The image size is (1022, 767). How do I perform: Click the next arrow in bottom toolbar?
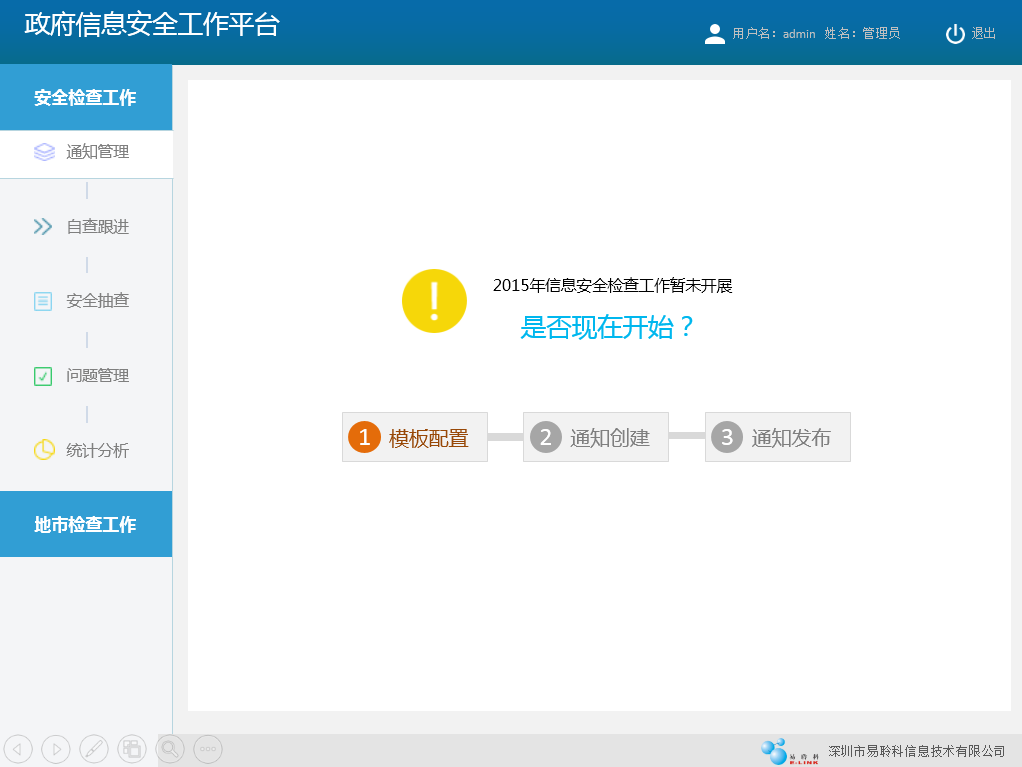point(55,748)
